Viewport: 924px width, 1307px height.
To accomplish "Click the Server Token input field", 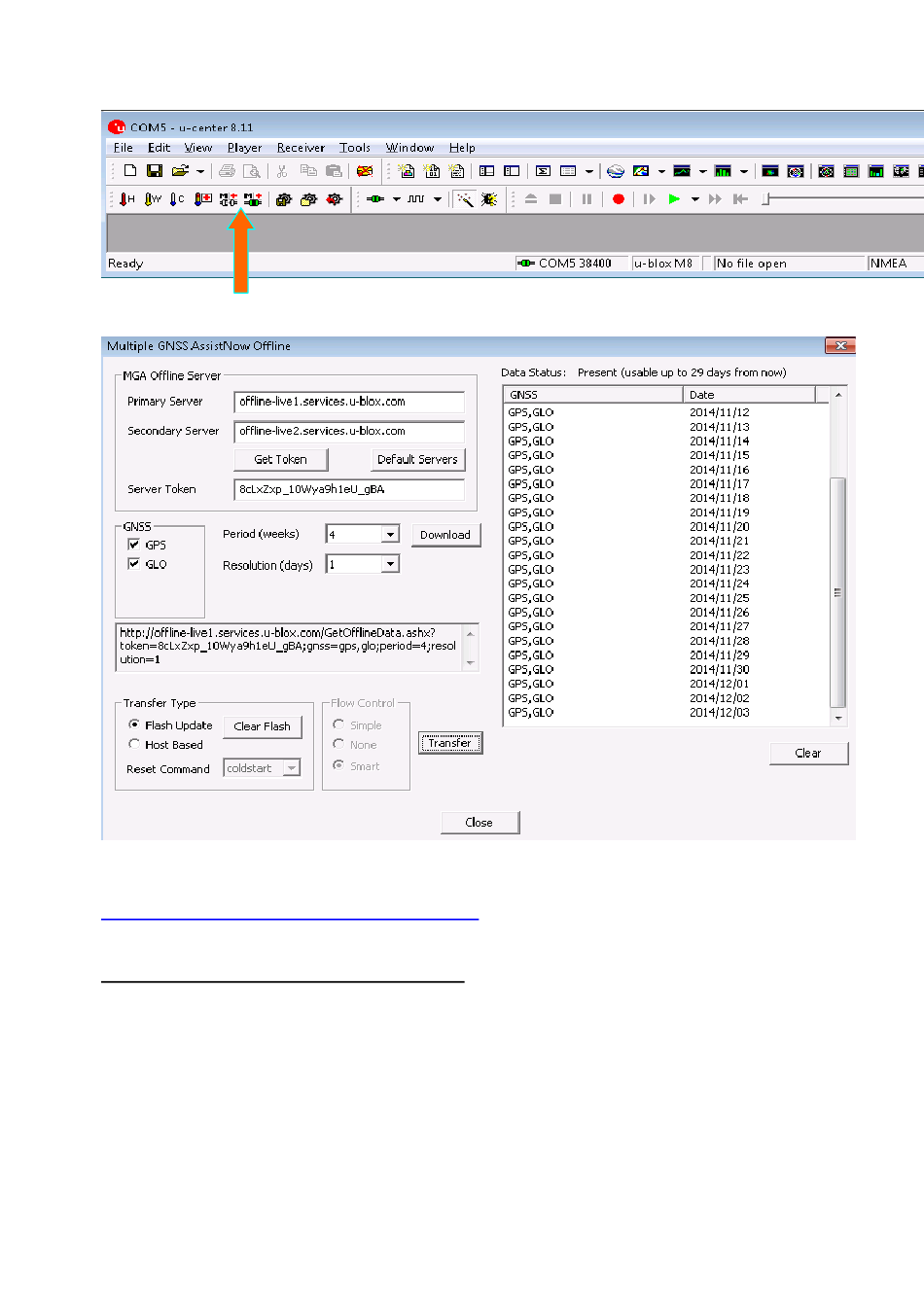I will coord(349,489).
